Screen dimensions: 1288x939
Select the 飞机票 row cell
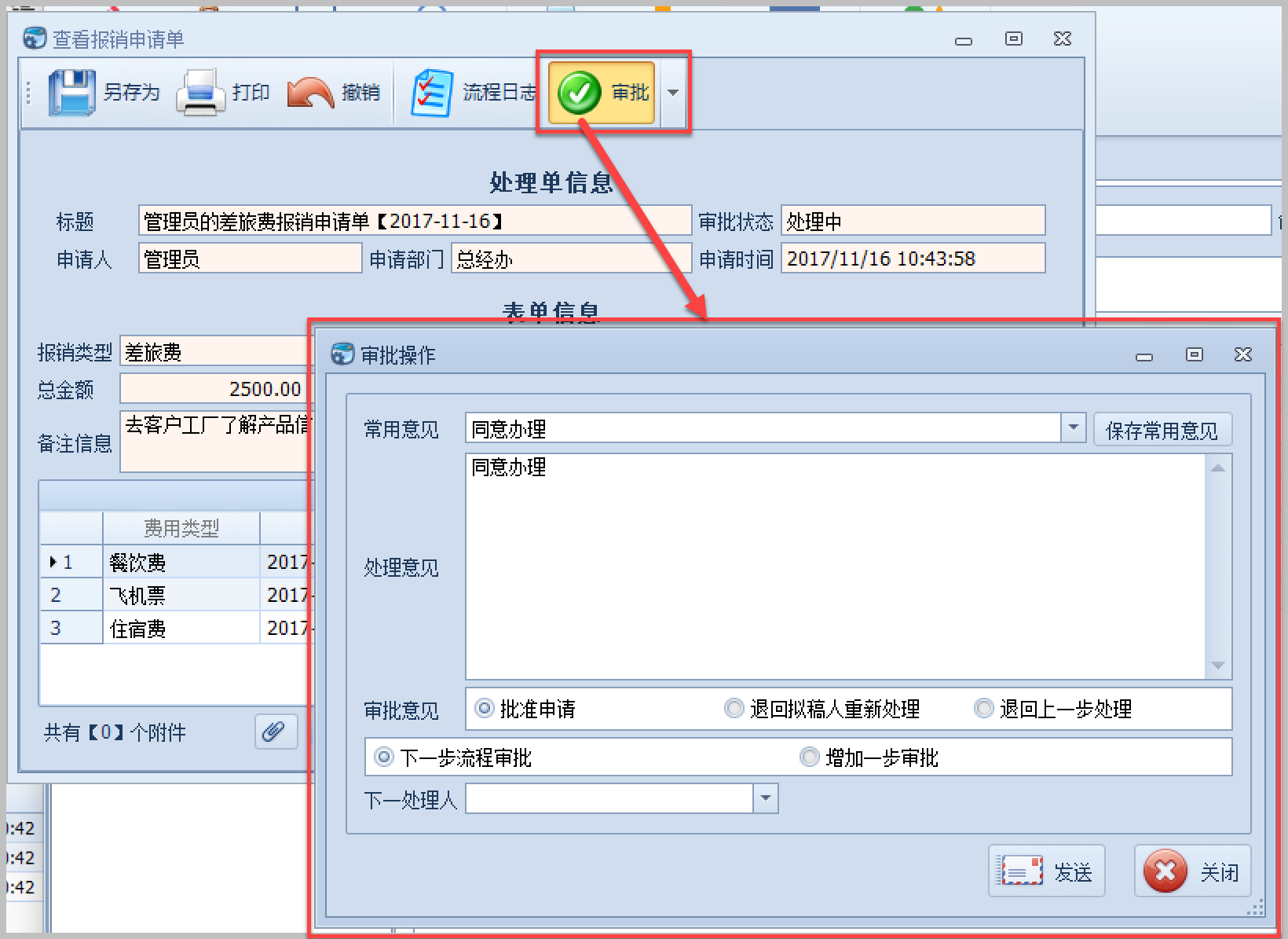coord(181,595)
